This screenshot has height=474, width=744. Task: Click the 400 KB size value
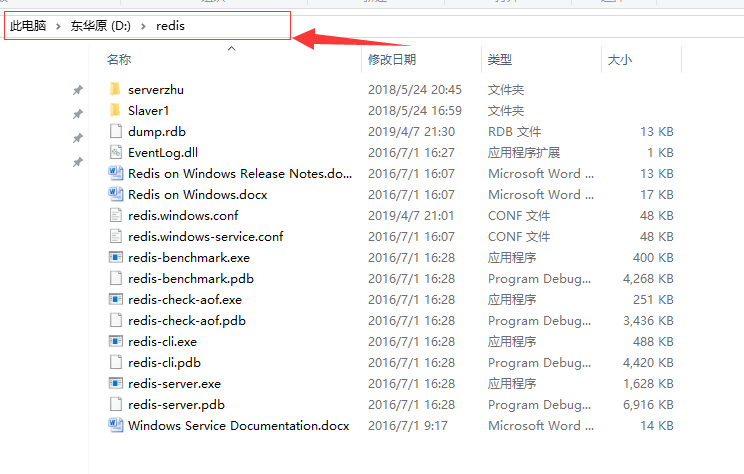tap(653, 257)
